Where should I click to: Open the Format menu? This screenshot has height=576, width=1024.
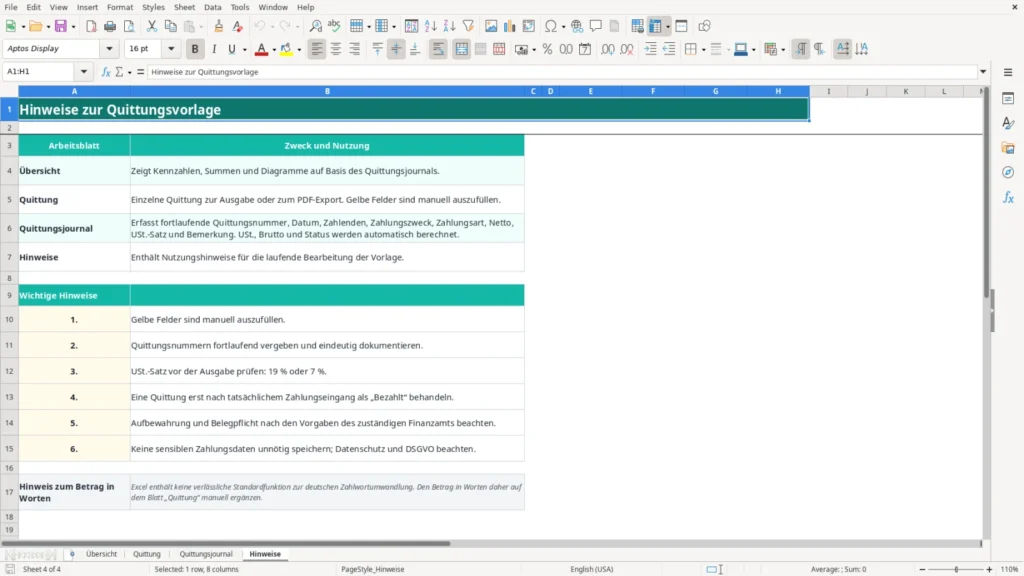point(120,7)
